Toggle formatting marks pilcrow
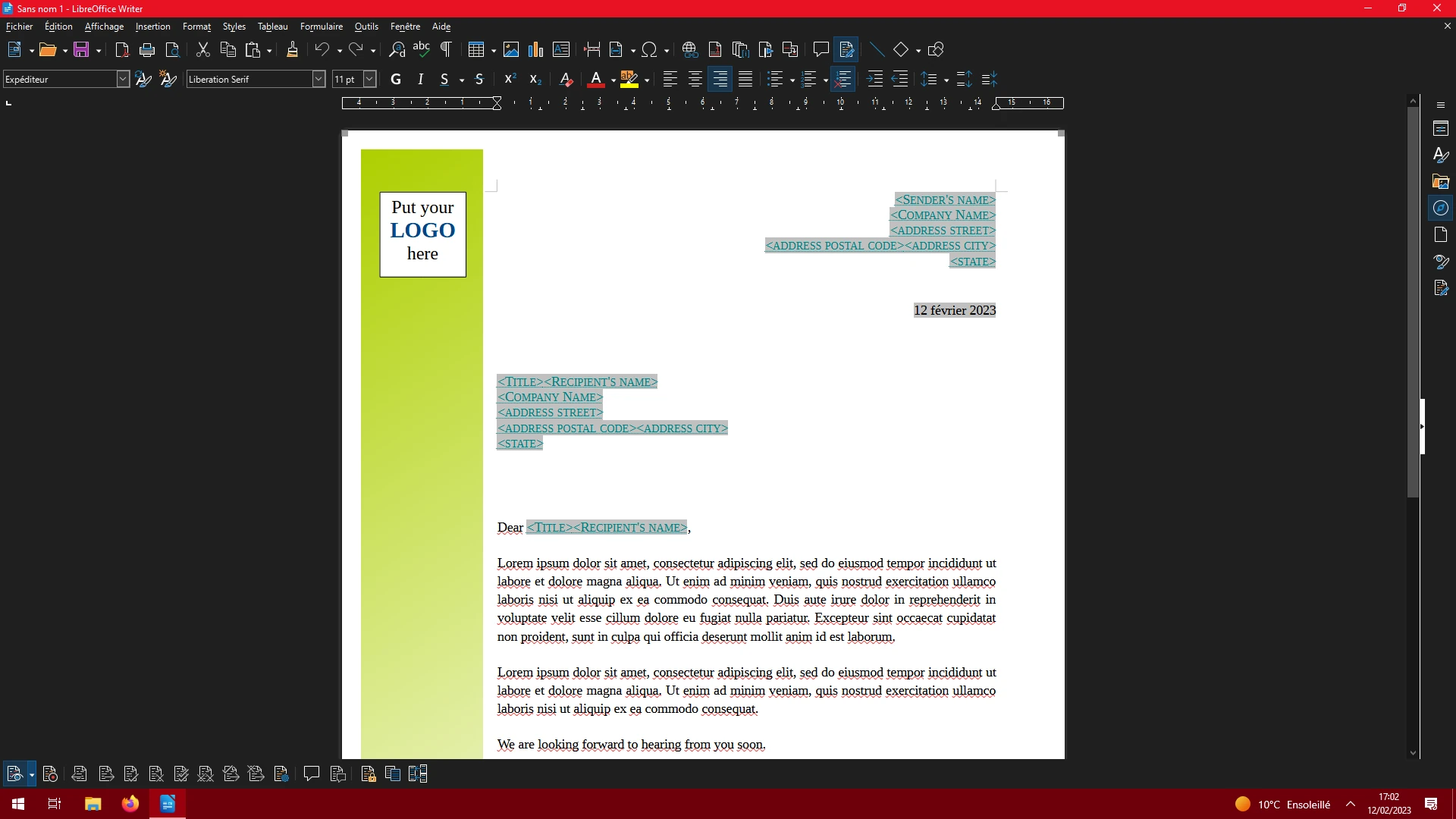This screenshot has height=819, width=1456. coord(447,50)
